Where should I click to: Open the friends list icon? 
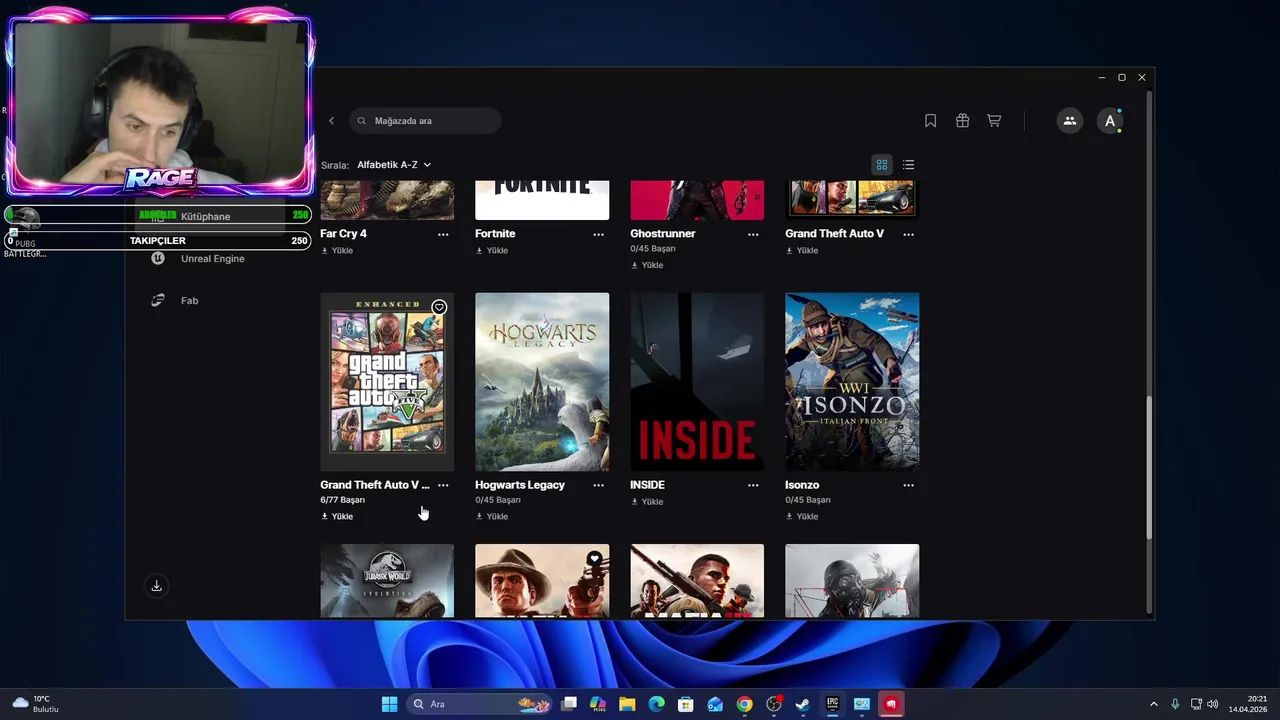(1069, 121)
